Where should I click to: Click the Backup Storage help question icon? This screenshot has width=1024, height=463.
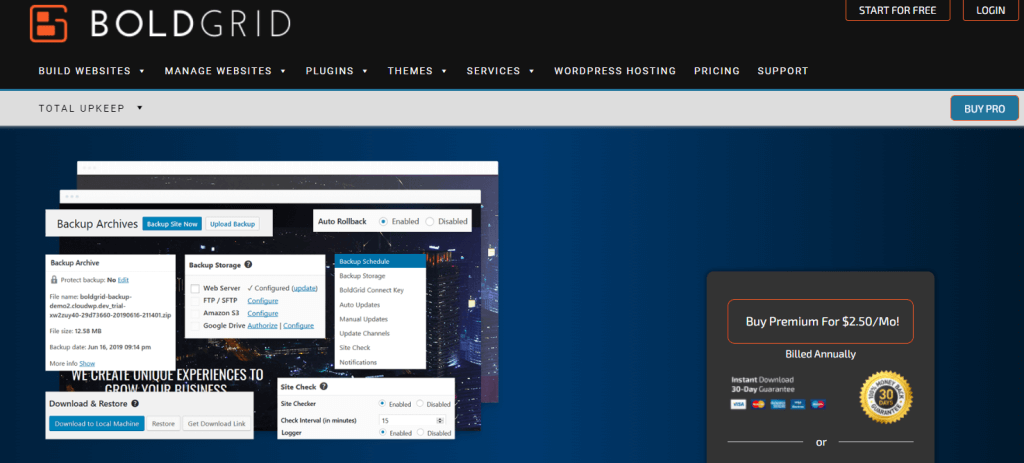click(x=249, y=265)
